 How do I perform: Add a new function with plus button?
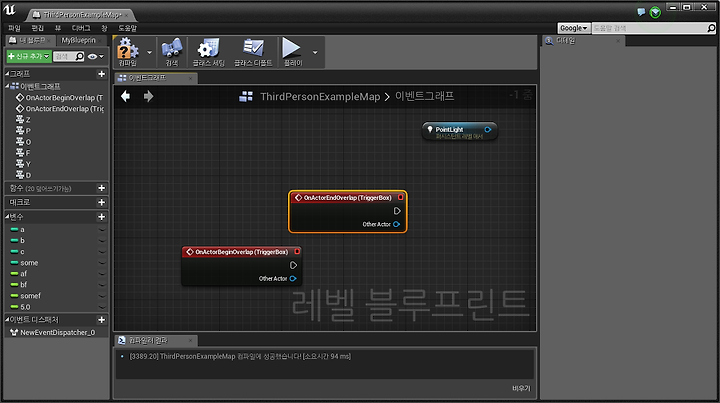tap(101, 188)
